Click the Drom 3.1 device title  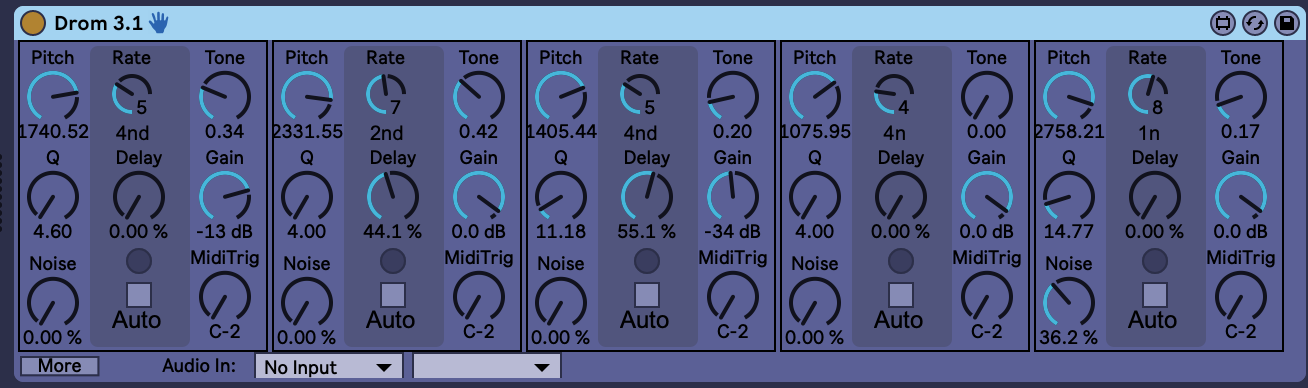point(97,22)
